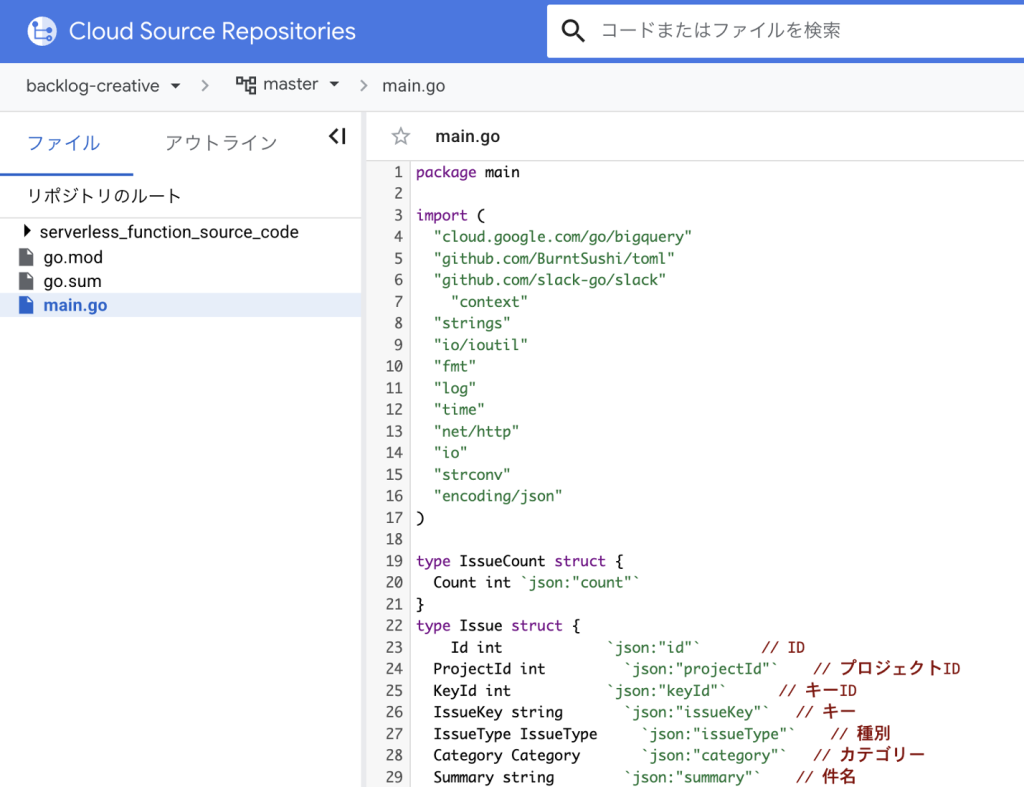This screenshot has width=1024, height=792.
Task: Open go.mod from the file tree
Action: pos(73,257)
